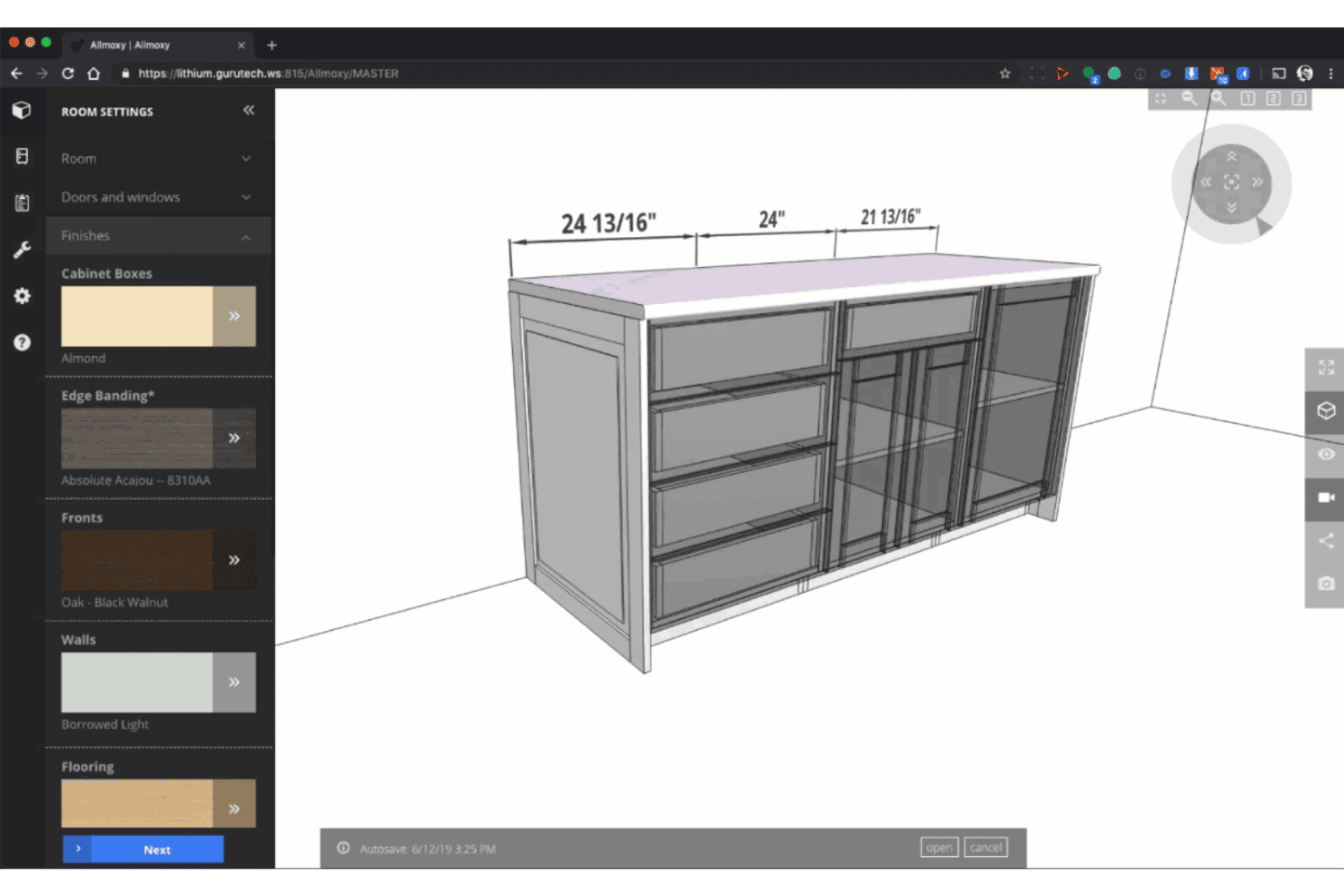Take a snapshot with the camera icon

tap(1326, 584)
